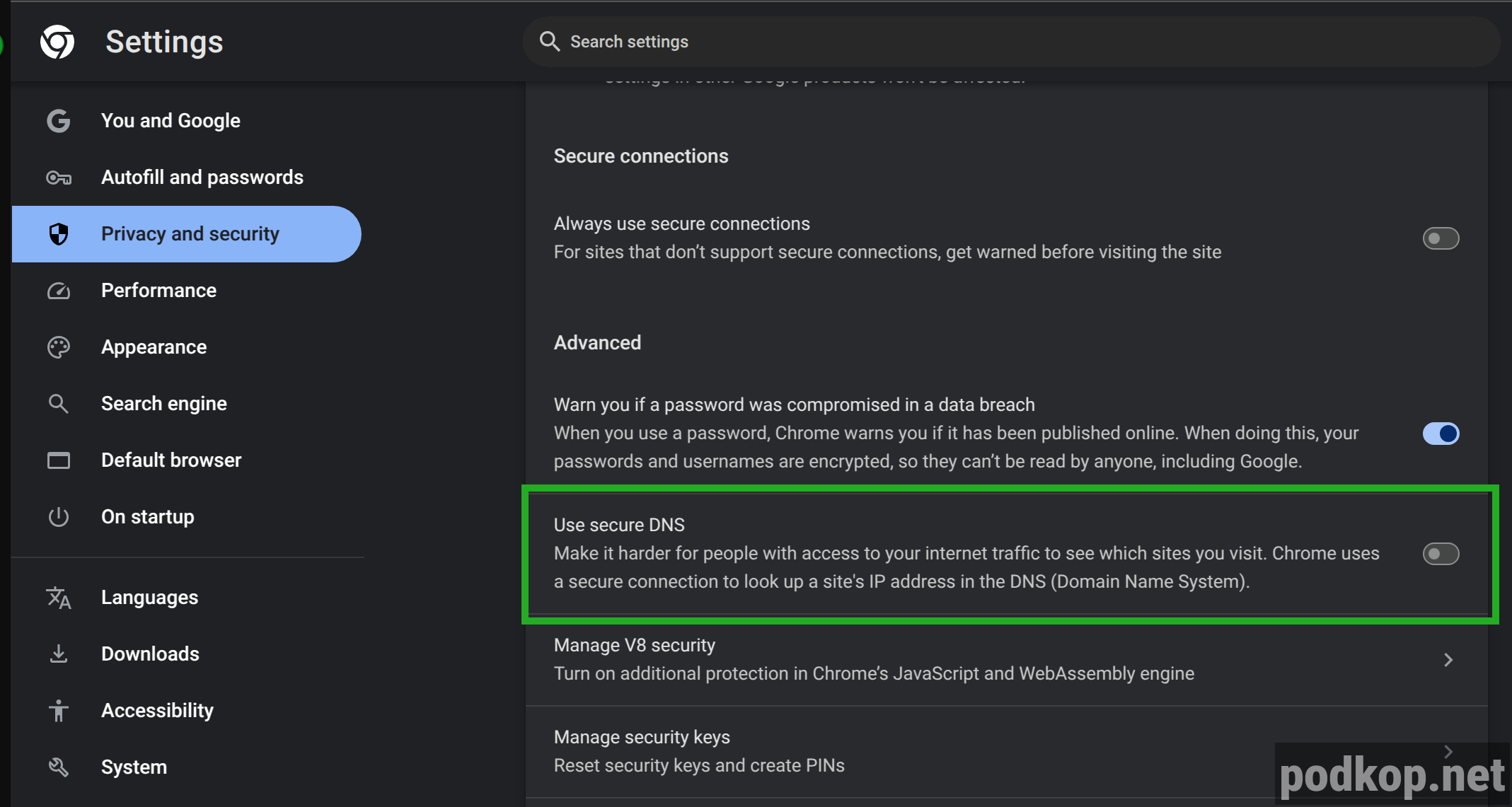Click the translate Languages icon
Image resolution: width=1512 pixels, height=807 pixels.
coord(59,598)
